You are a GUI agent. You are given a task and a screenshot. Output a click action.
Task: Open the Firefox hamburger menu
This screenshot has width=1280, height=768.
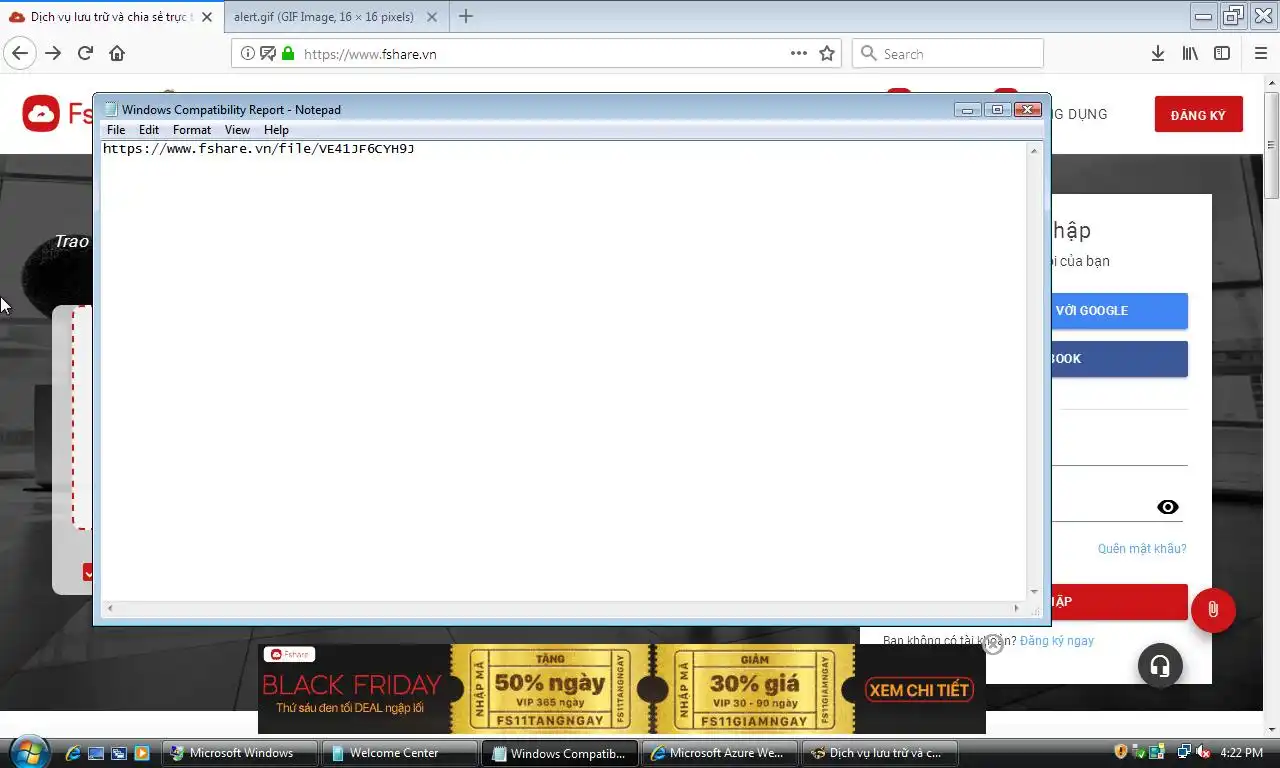click(1261, 54)
